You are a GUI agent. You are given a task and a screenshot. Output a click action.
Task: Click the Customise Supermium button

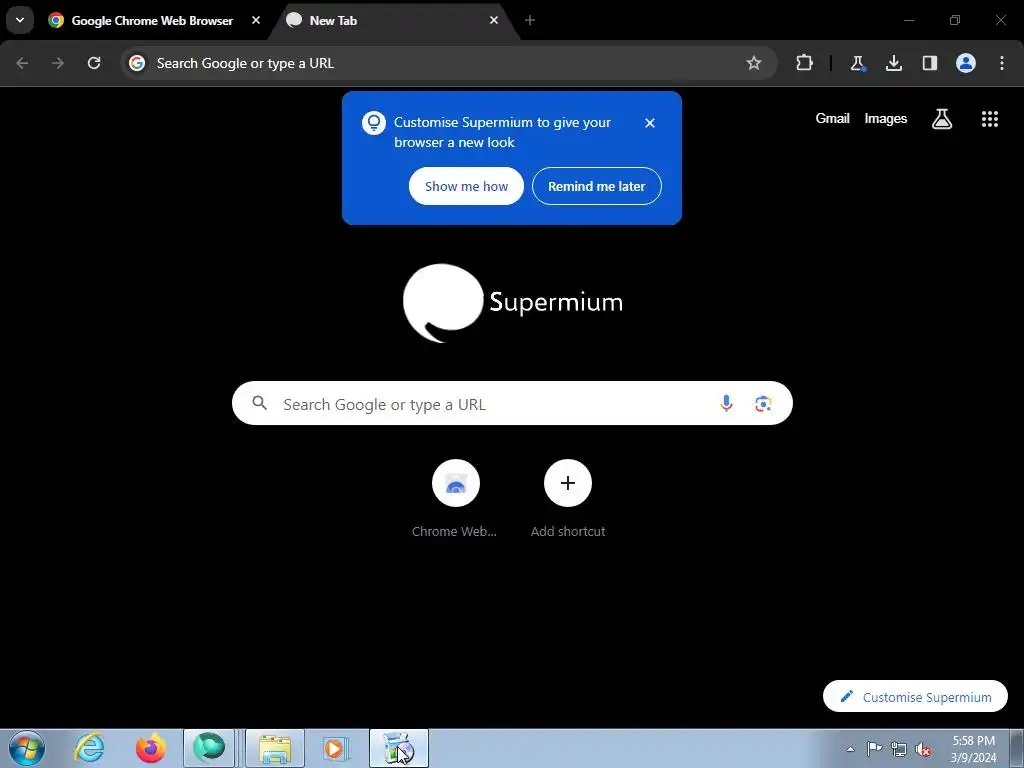[915, 697]
